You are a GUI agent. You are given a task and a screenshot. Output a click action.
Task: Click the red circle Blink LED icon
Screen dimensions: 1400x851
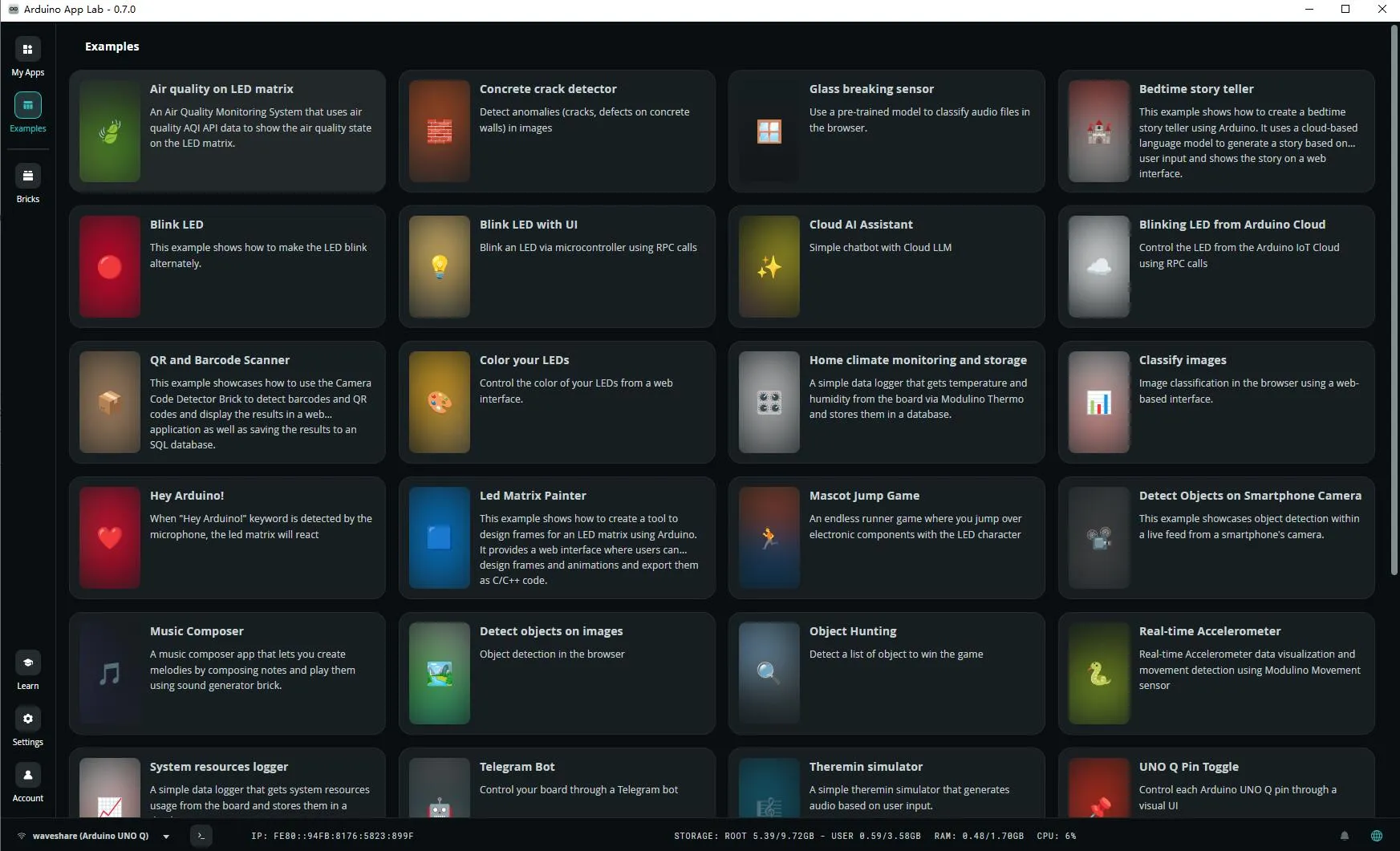(x=110, y=267)
